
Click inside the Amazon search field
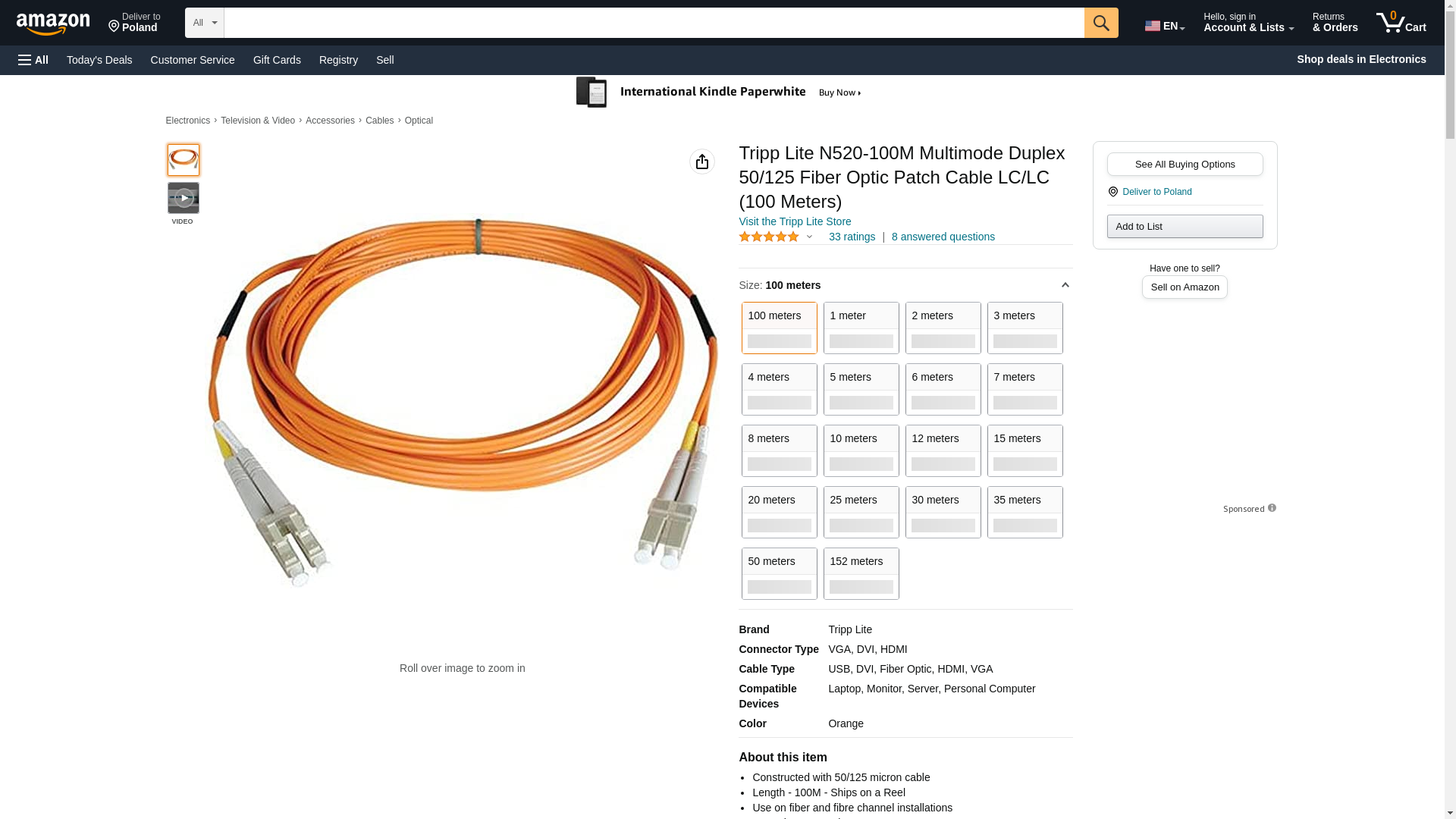[x=653, y=23]
